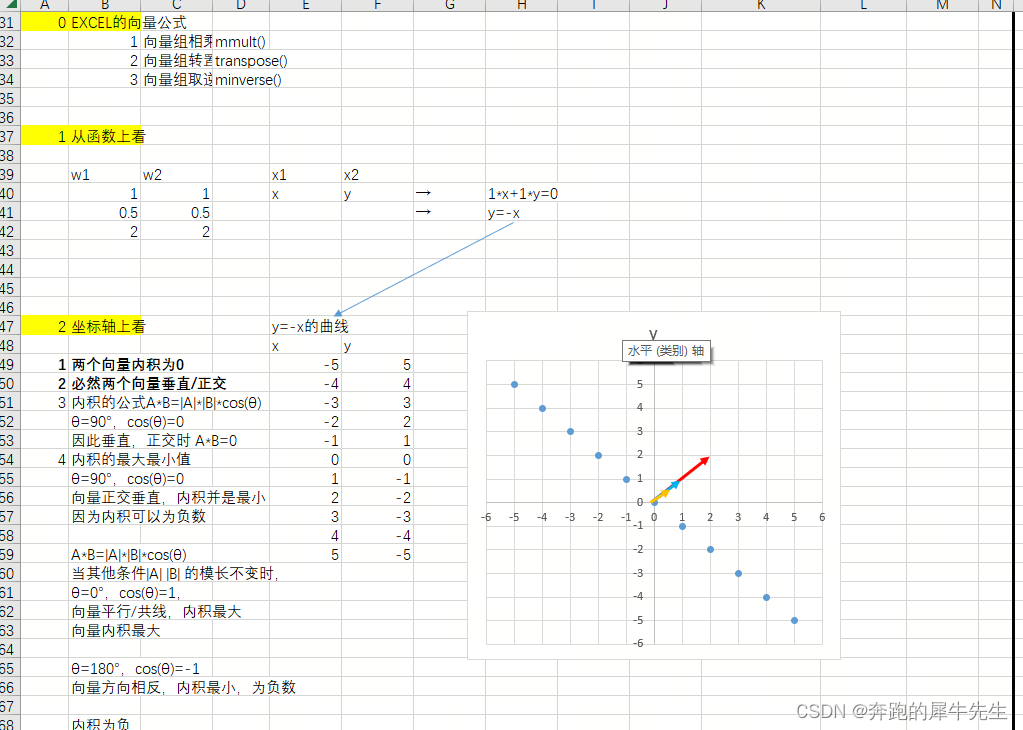Select column B header
The height and width of the screenshot is (730, 1023).
tap(104, 5)
